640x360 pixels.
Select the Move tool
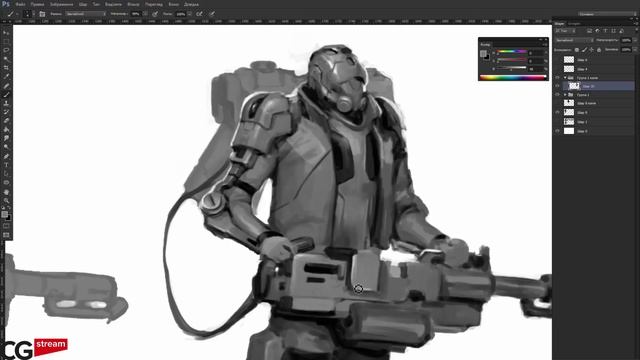coord(6,32)
